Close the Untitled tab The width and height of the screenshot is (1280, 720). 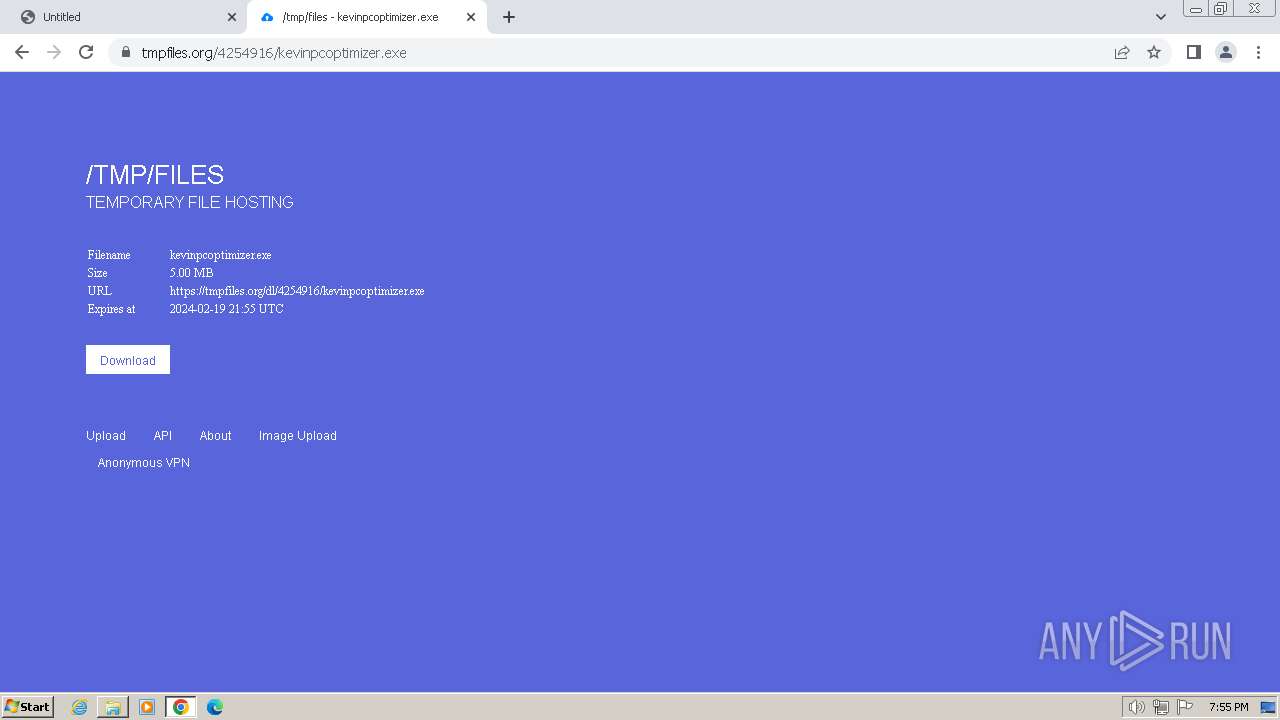click(x=232, y=17)
